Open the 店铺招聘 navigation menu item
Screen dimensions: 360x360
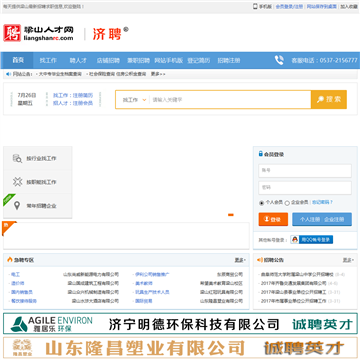pyautogui.click(x=108, y=61)
